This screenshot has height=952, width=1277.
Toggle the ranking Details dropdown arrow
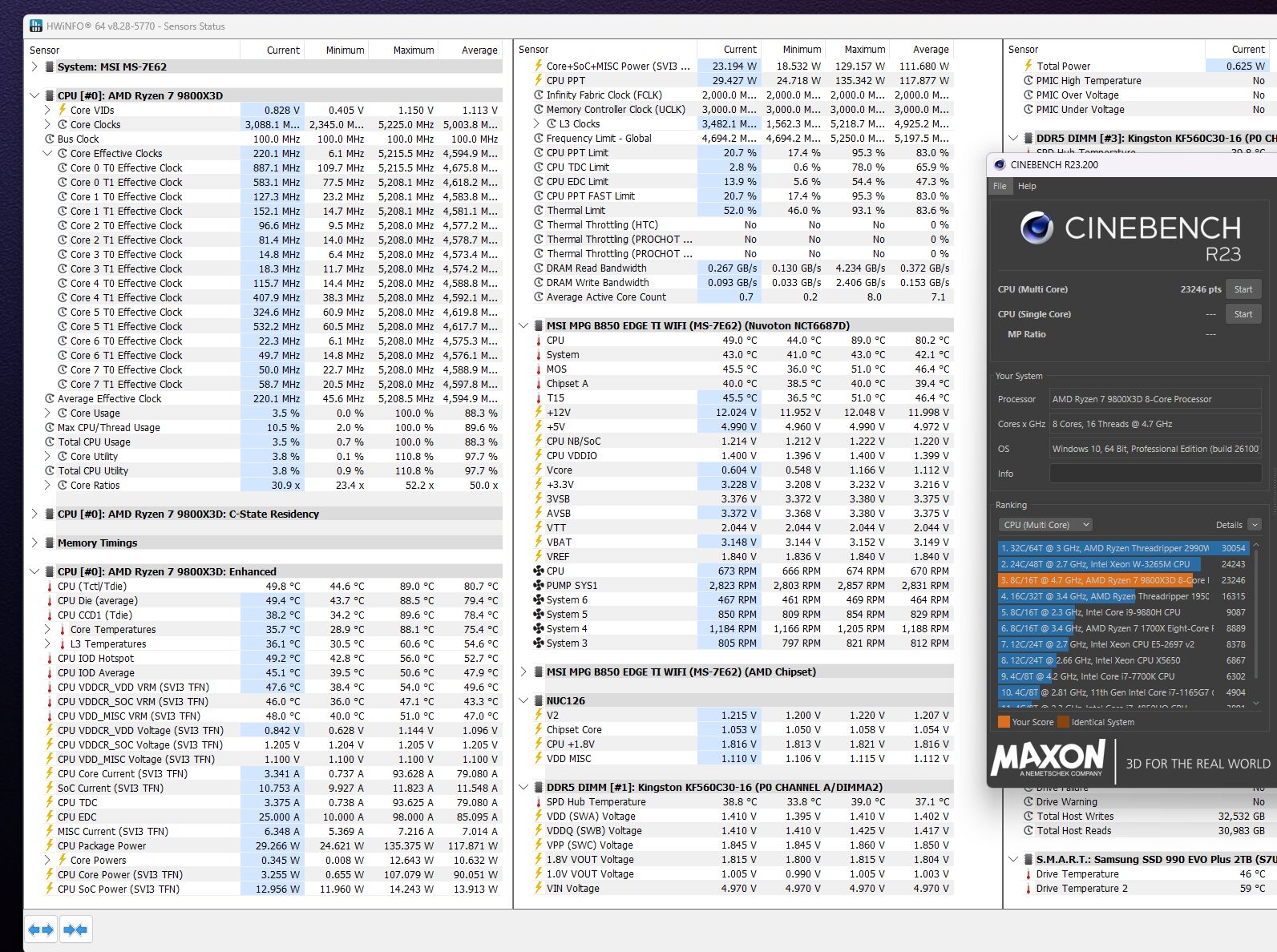1255,525
